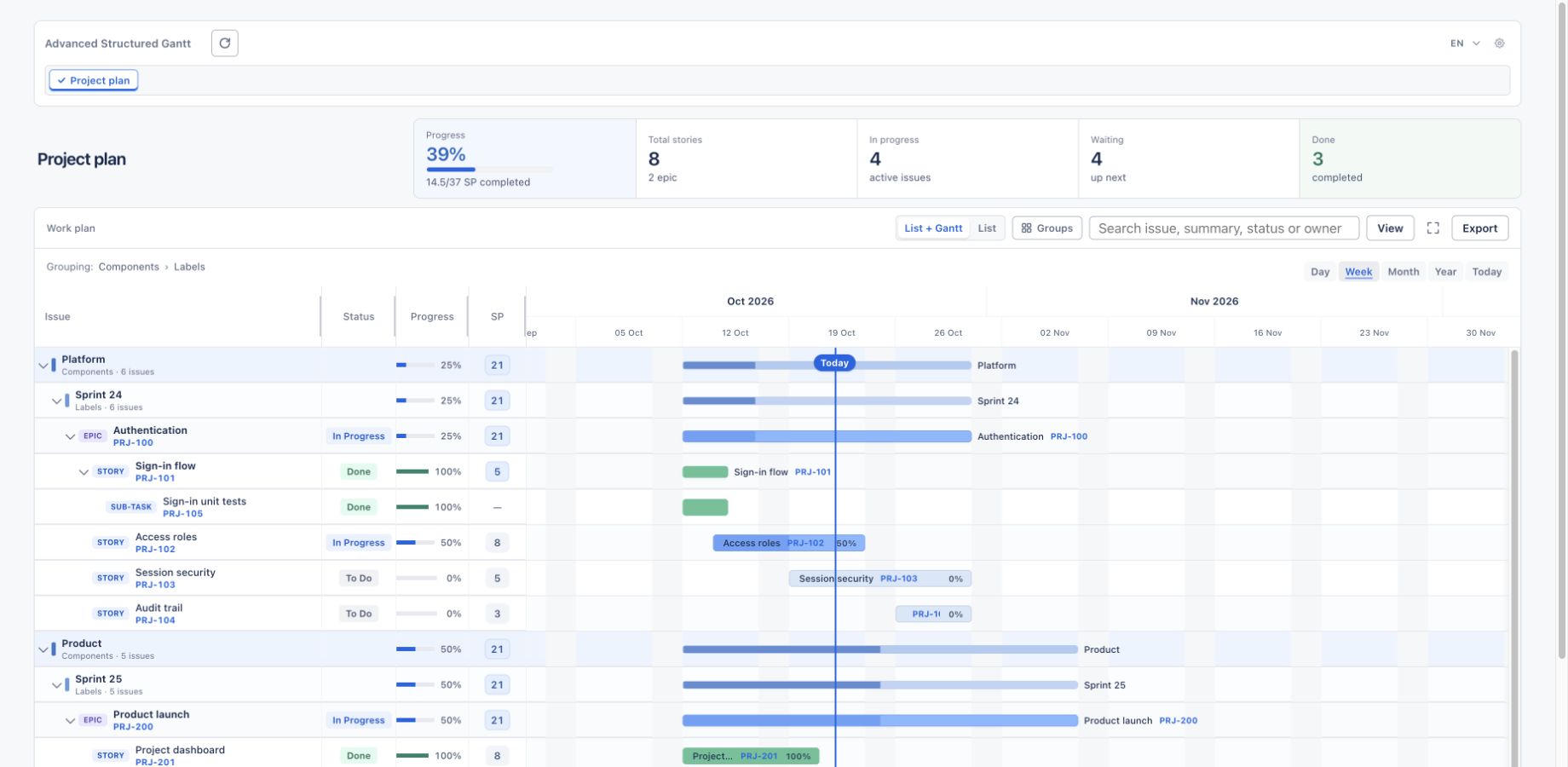Collapse the Sign-in flow story

[x=84, y=472]
